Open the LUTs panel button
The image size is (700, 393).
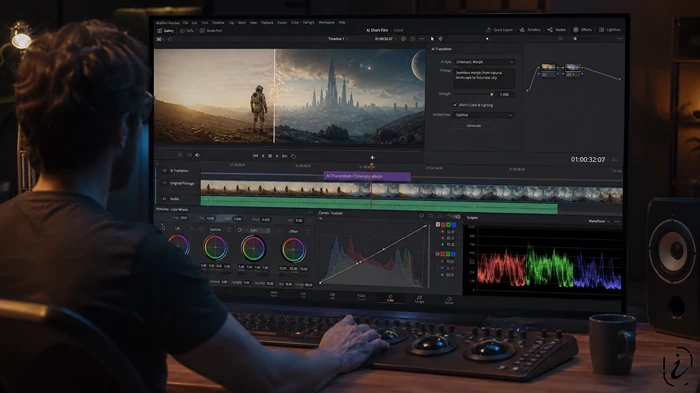coord(187,31)
